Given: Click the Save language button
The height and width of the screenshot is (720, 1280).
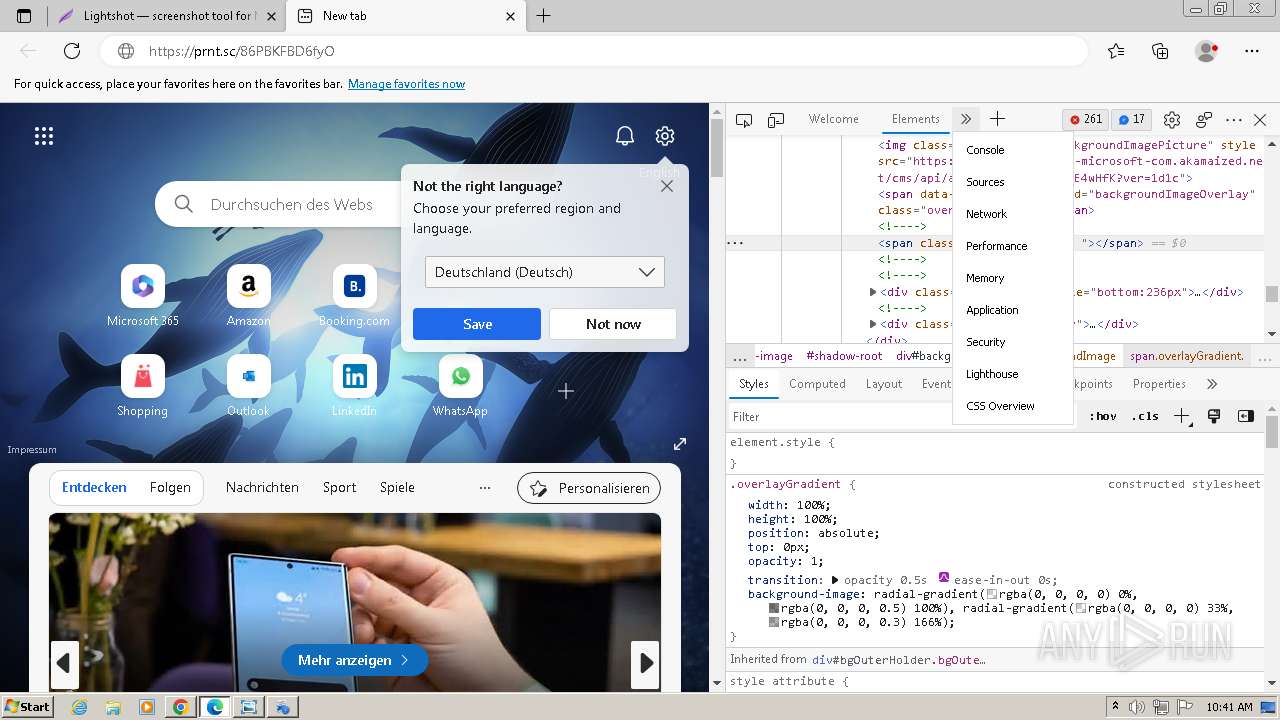Looking at the screenshot, I should (477, 324).
